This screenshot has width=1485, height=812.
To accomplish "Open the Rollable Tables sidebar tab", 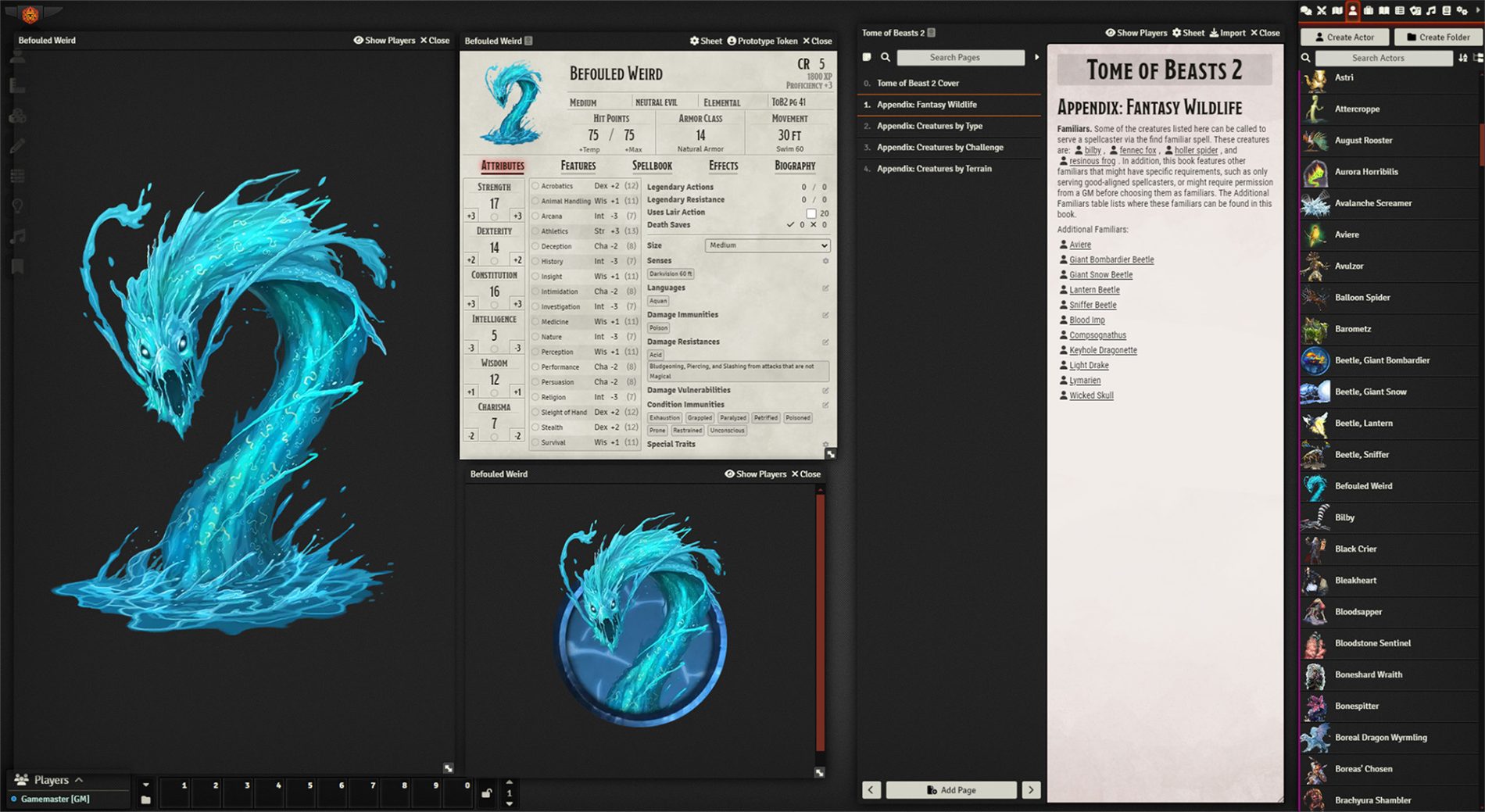I will [x=1400, y=11].
